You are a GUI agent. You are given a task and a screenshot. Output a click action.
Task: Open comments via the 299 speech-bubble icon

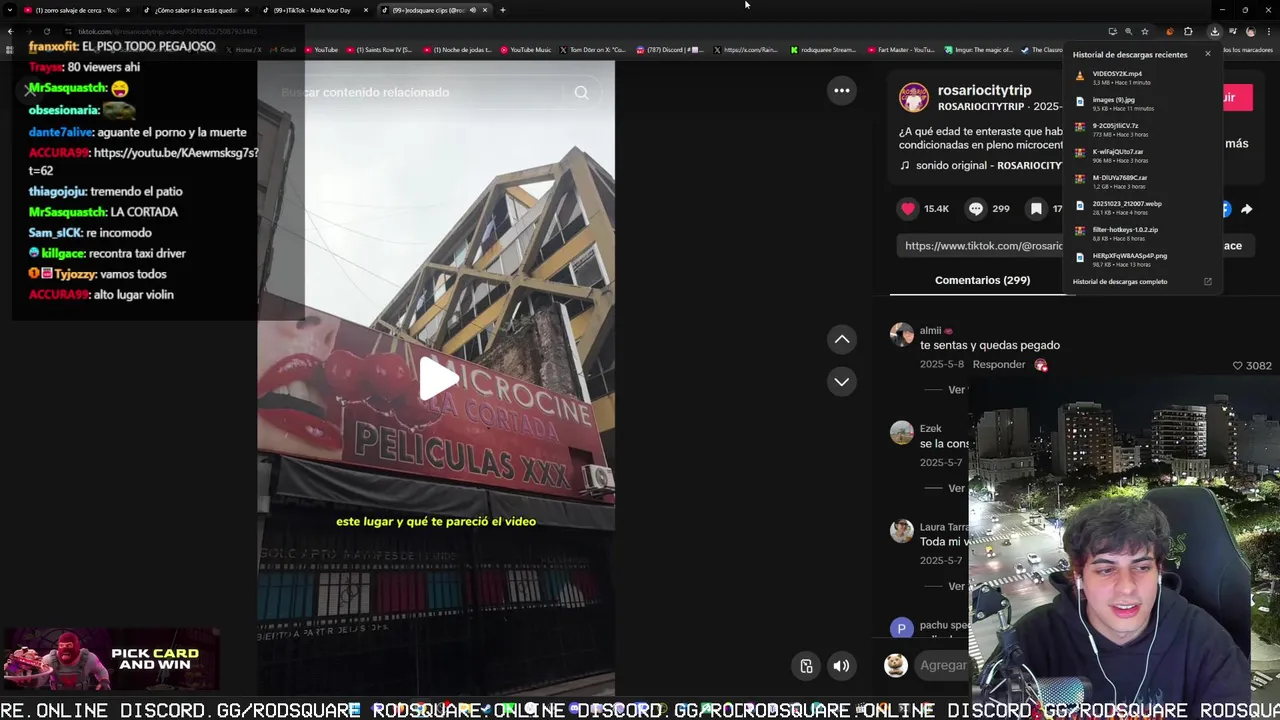(976, 209)
